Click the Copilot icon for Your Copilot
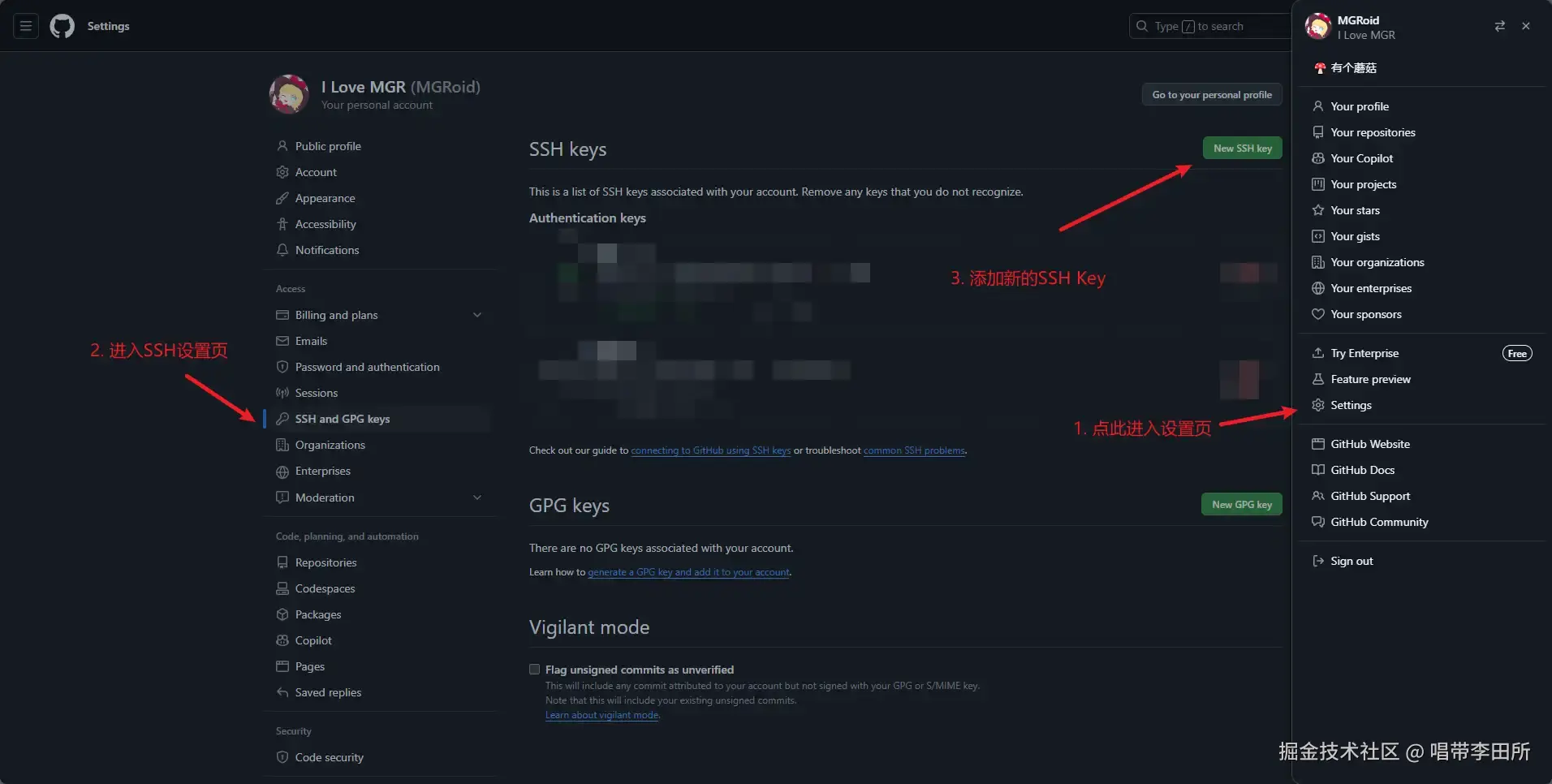The image size is (1552, 784). (x=1318, y=158)
